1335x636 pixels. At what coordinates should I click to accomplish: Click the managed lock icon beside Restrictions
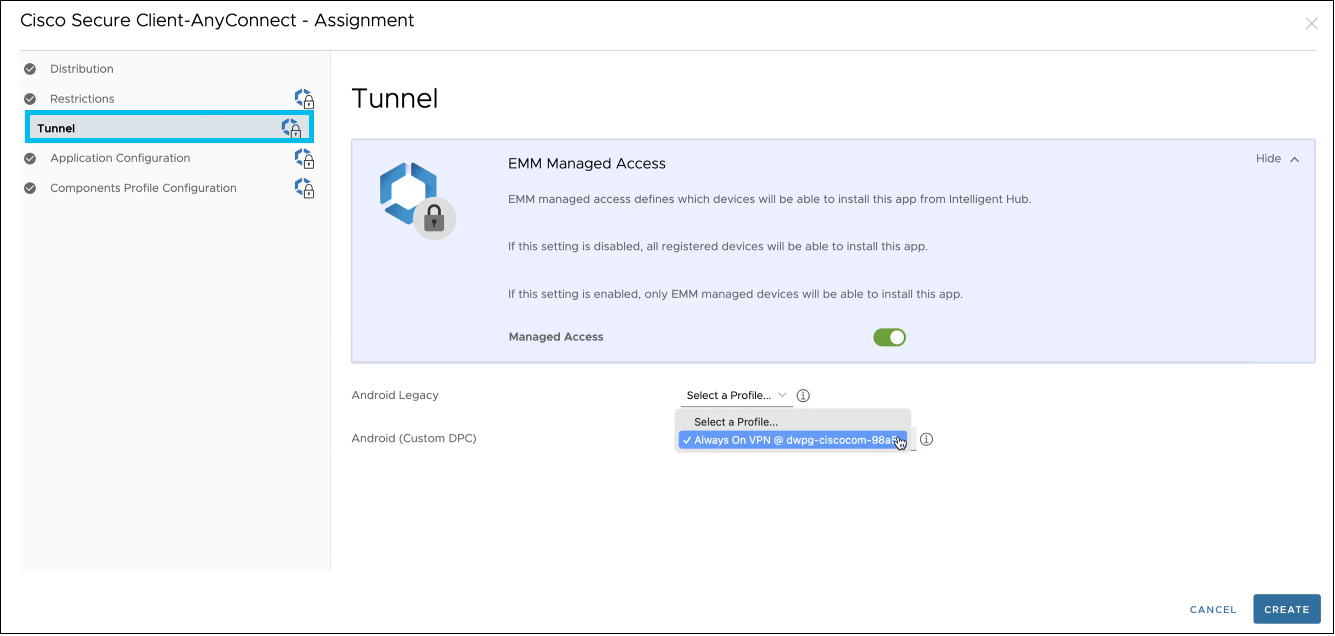pos(304,99)
